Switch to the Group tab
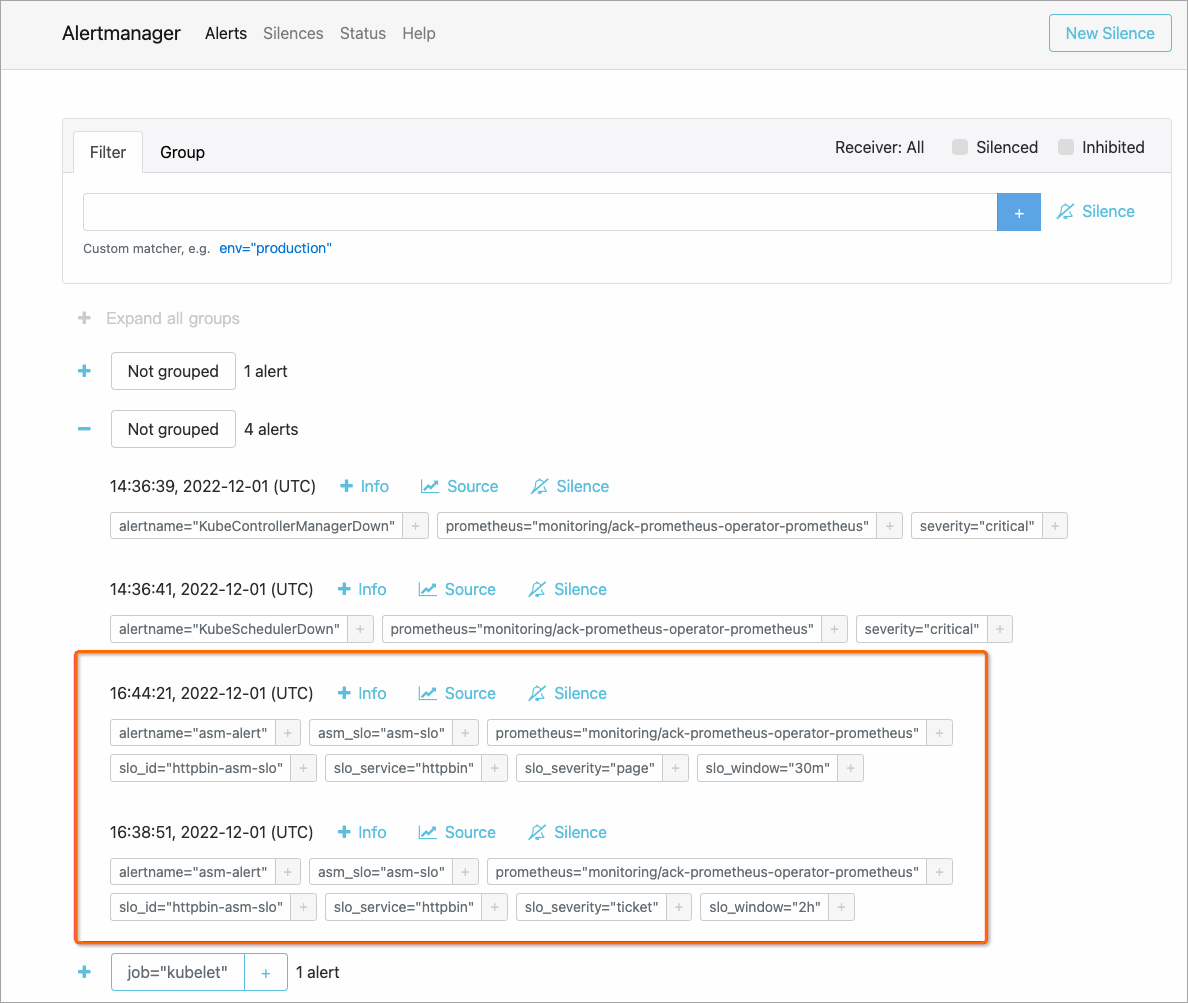The height and width of the screenshot is (1003, 1188). [x=183, y=152]
